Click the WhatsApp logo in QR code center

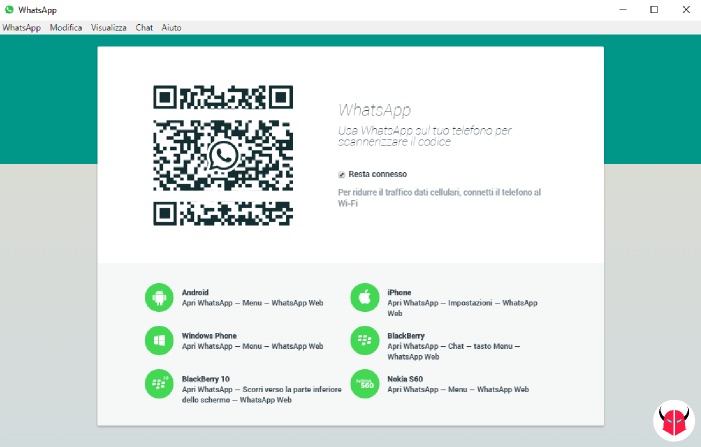[223, 156]
